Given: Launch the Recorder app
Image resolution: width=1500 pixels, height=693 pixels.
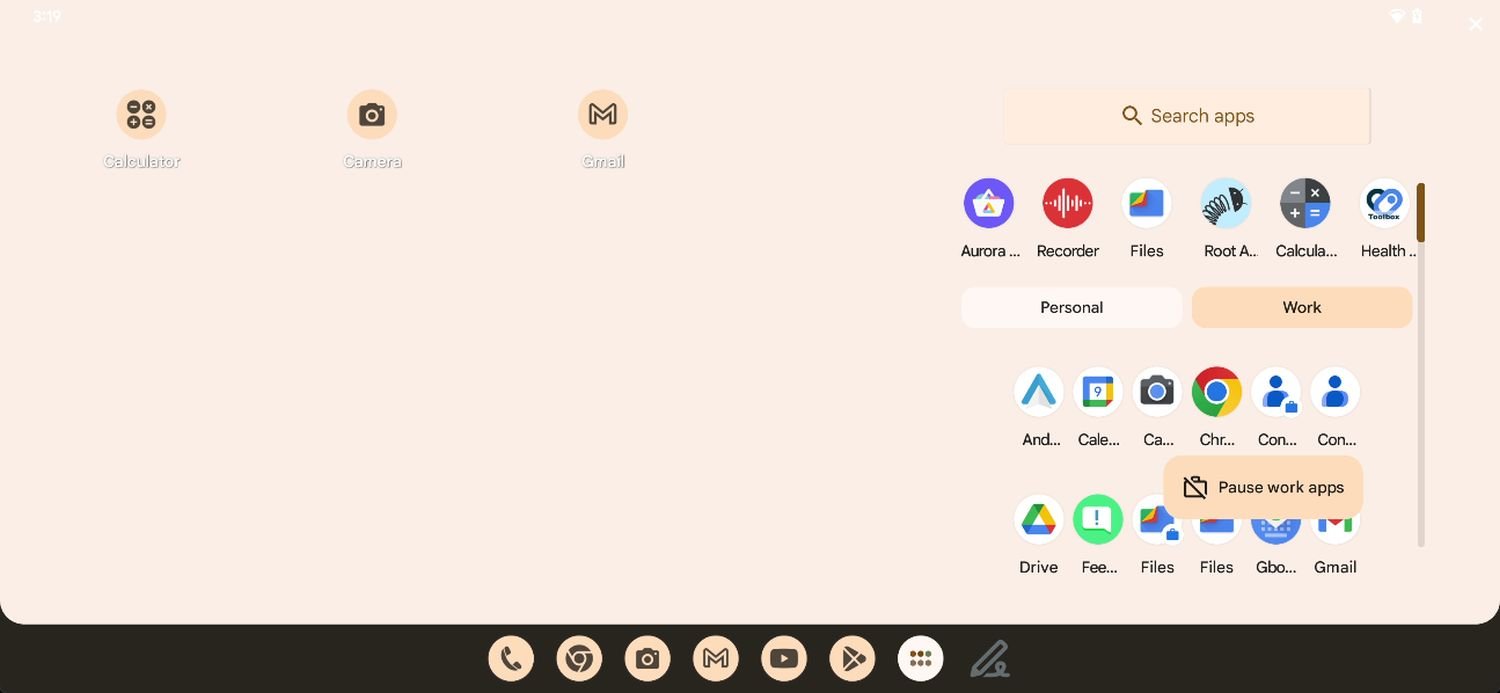Looking at the screenshot, I should coord(1067,204).
